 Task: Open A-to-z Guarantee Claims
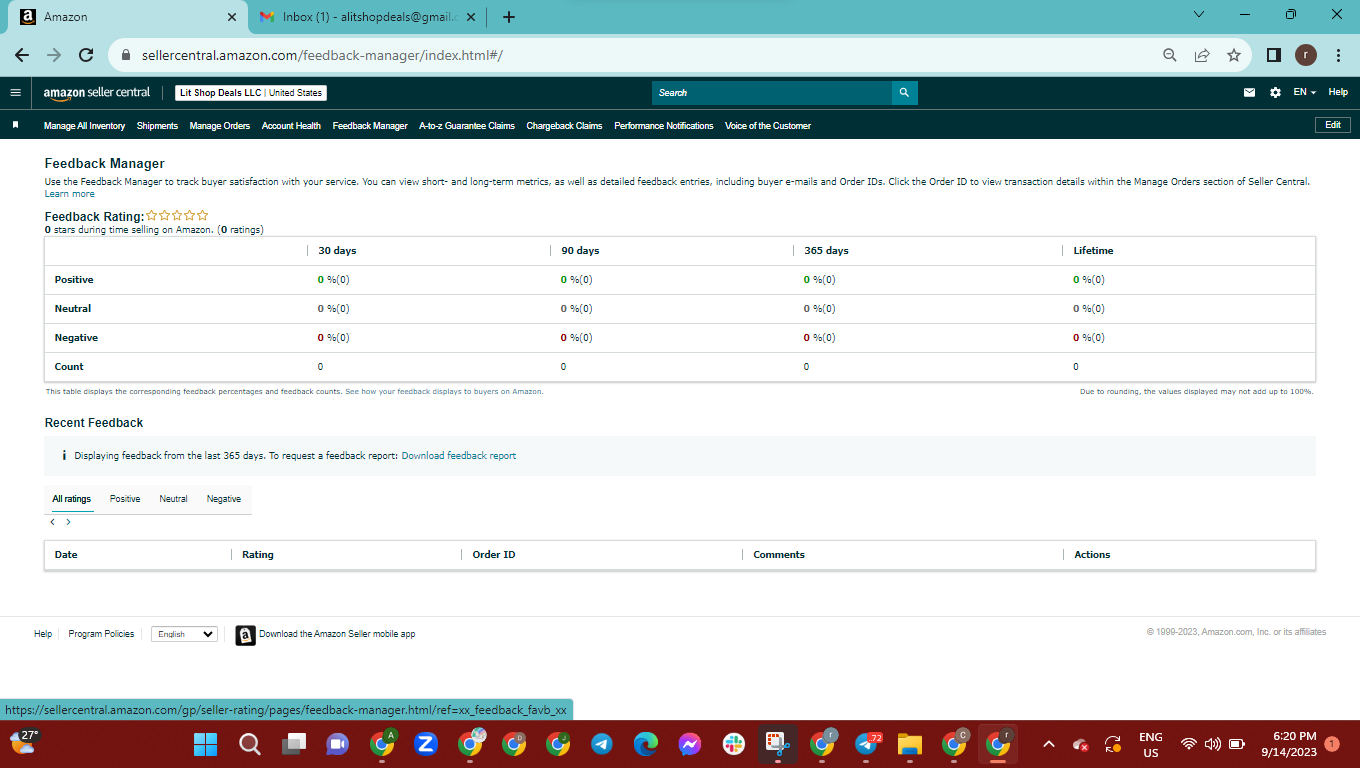pyautogui.click(x=467, y=126)
